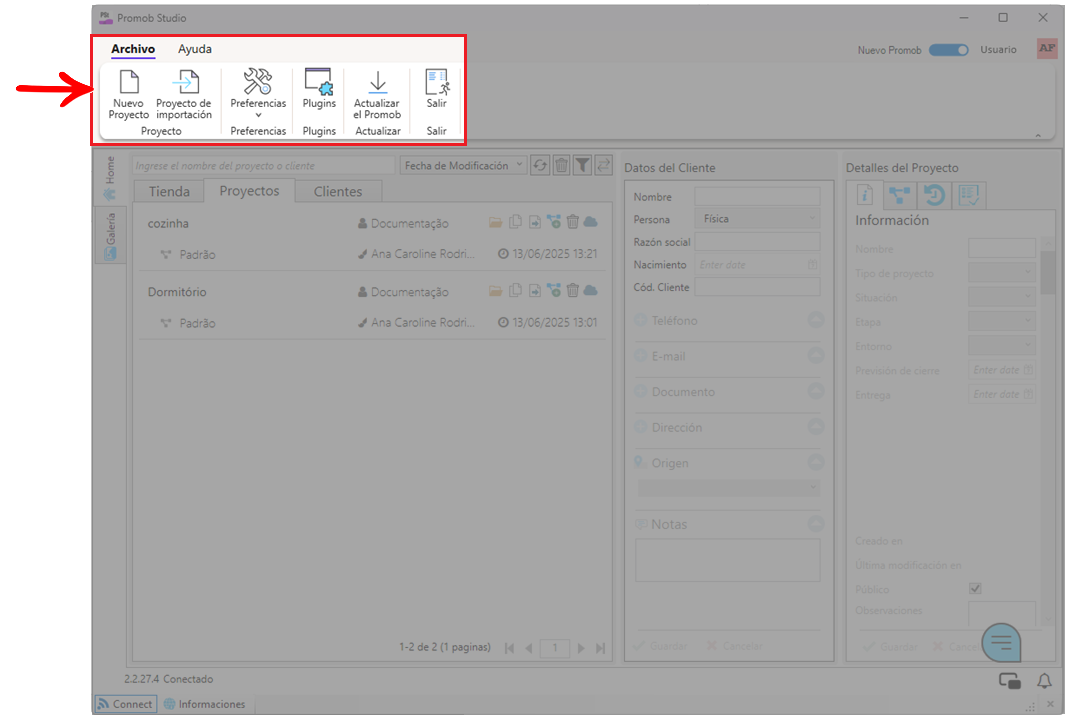Create a new project with Nuevo Proyecto
Screen dimensions: 1065x715
(128, 95)
